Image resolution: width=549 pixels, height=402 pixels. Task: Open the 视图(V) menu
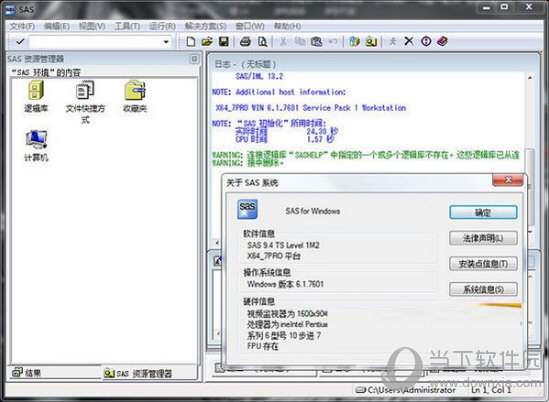tap(92, 26)
